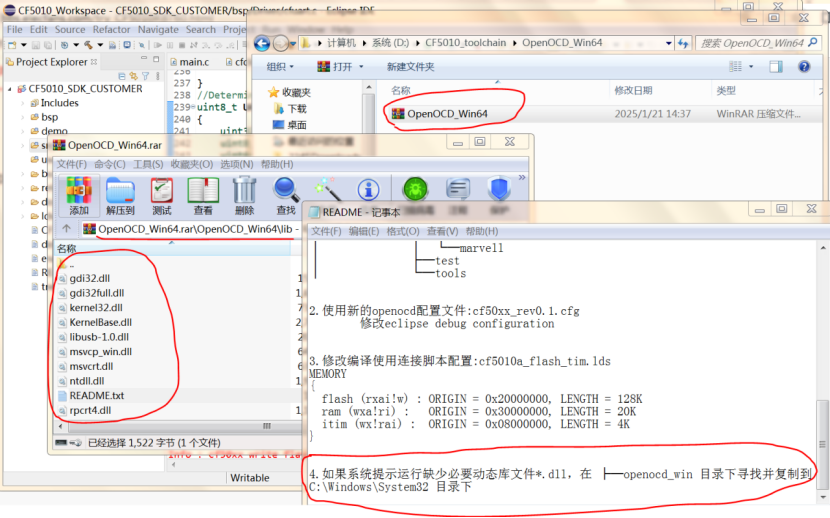Image resolution: width=830 pixels, height=518 pixels.
Task: Click the 计算机 breadcrumb in Explorer address bar
Action: (341, 43)
